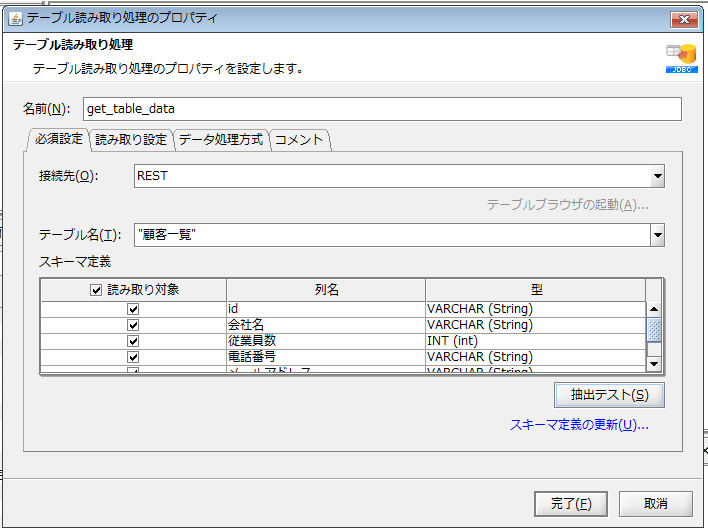Select the id column name cell
708x528 pixels.
[326, 309]
